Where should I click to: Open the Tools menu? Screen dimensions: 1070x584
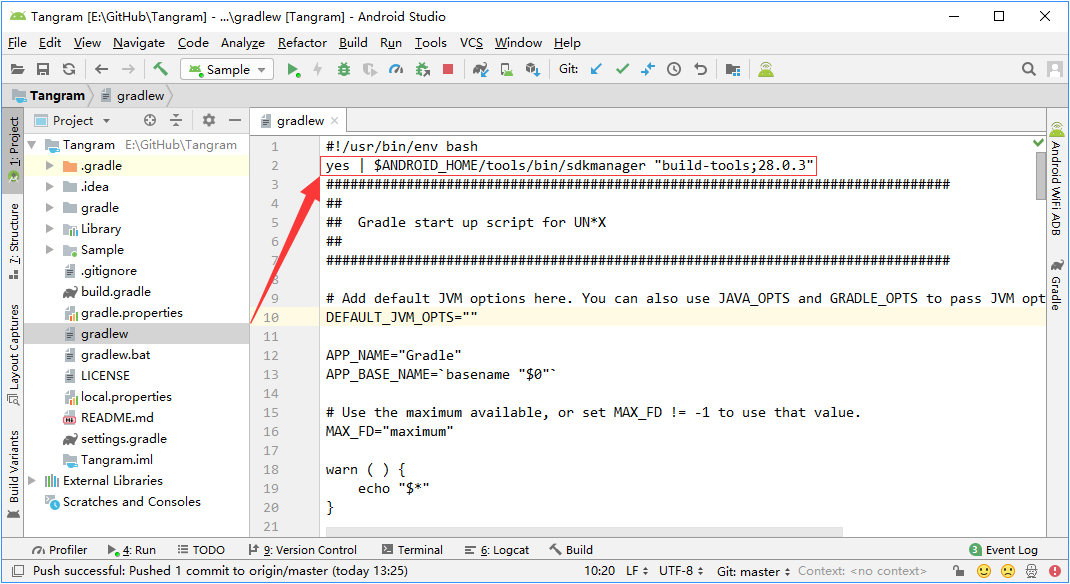431,43
